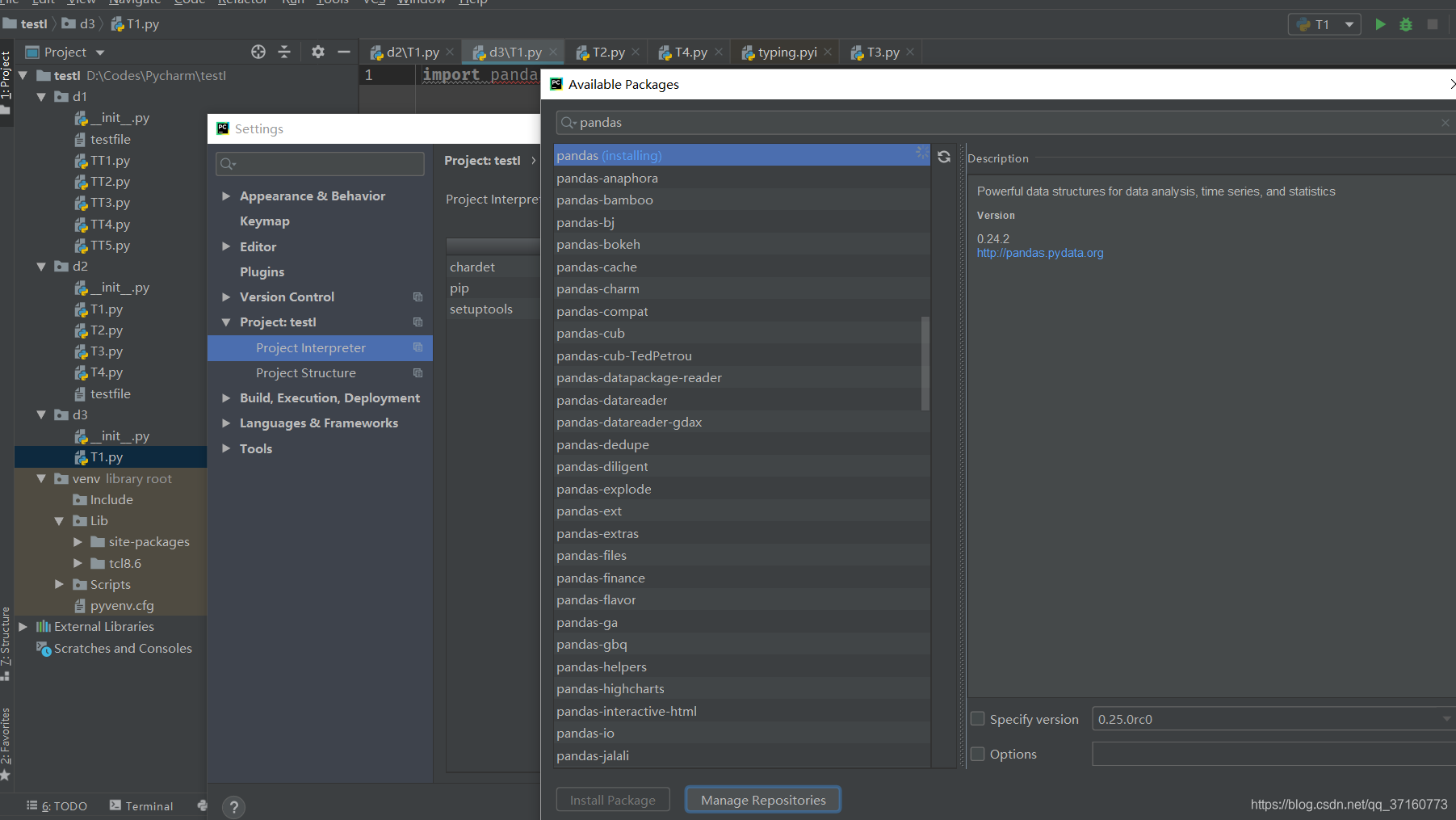Expand Build, Execution, Deployment section
This screenshot has height=820, width=1456.
[226, 398]
